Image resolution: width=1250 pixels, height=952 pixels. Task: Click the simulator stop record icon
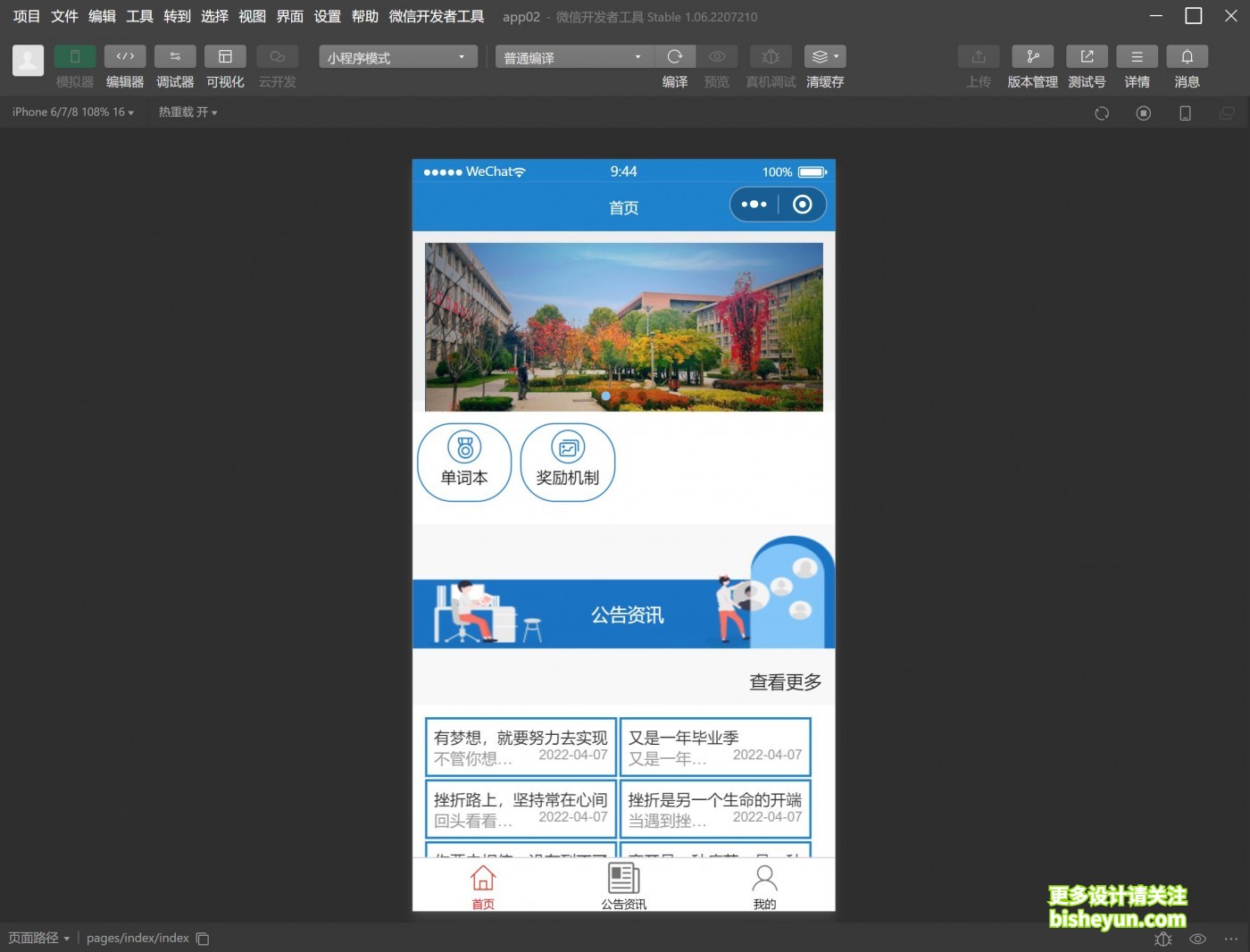[1143, 113]
